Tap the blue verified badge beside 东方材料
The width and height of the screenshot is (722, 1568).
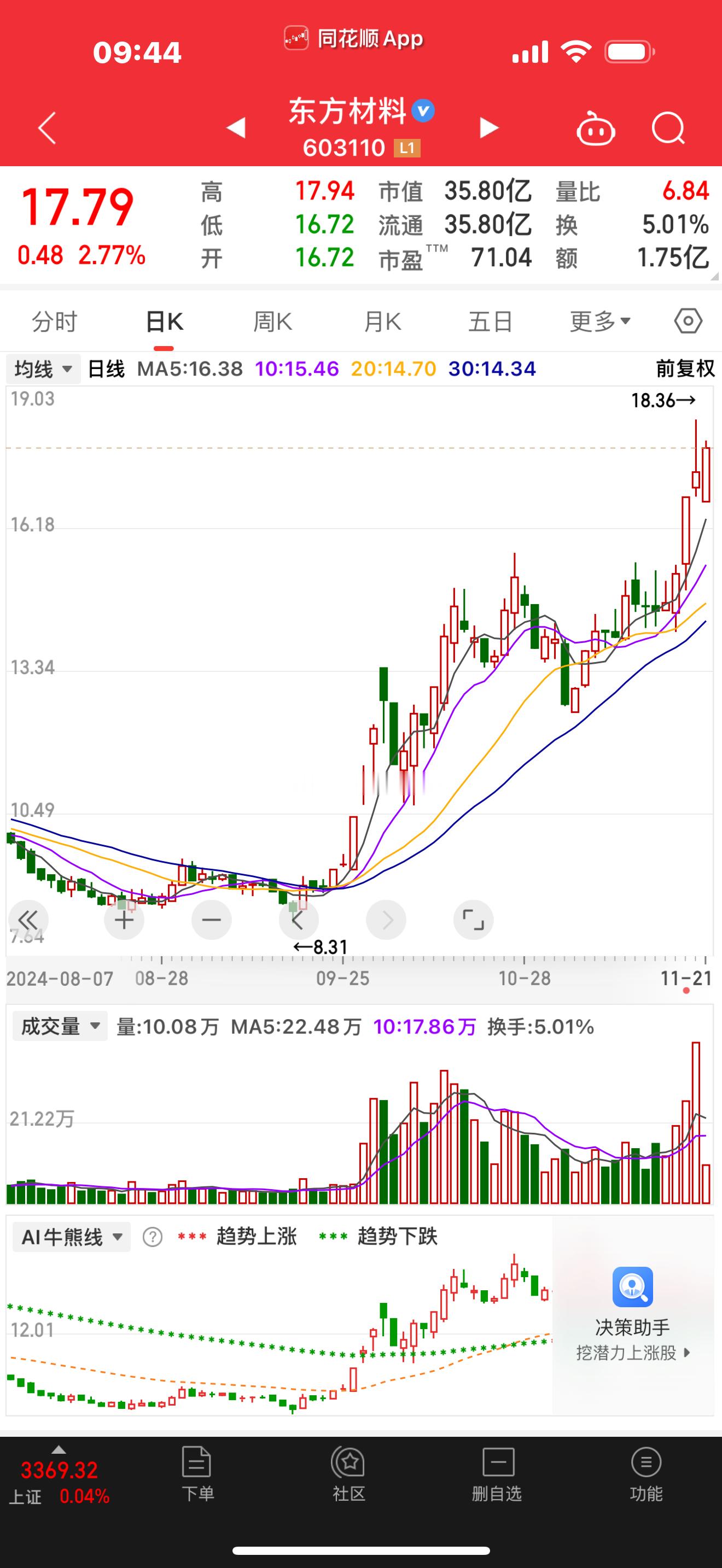[x=423, y=111]
